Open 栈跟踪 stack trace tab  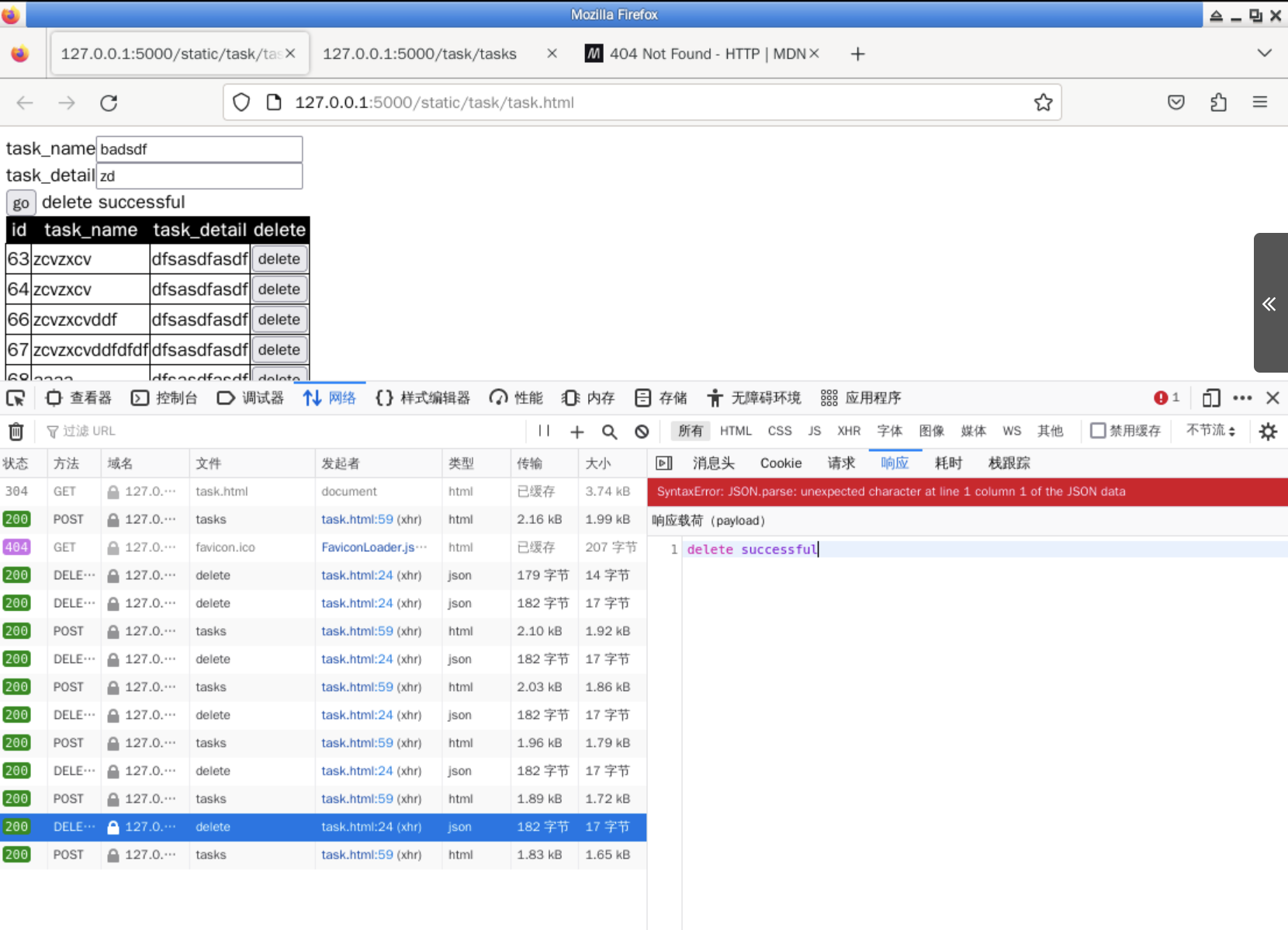coord(1009,463)
